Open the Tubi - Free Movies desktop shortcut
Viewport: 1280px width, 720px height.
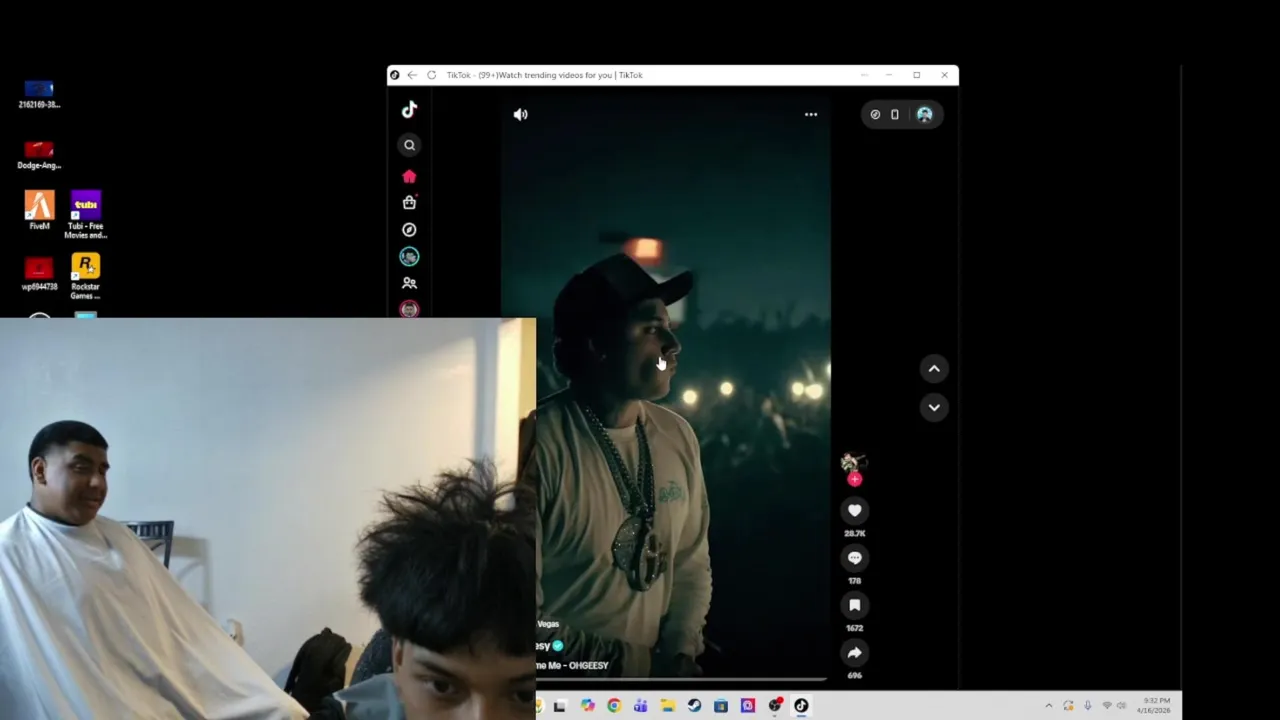[86, 215]
